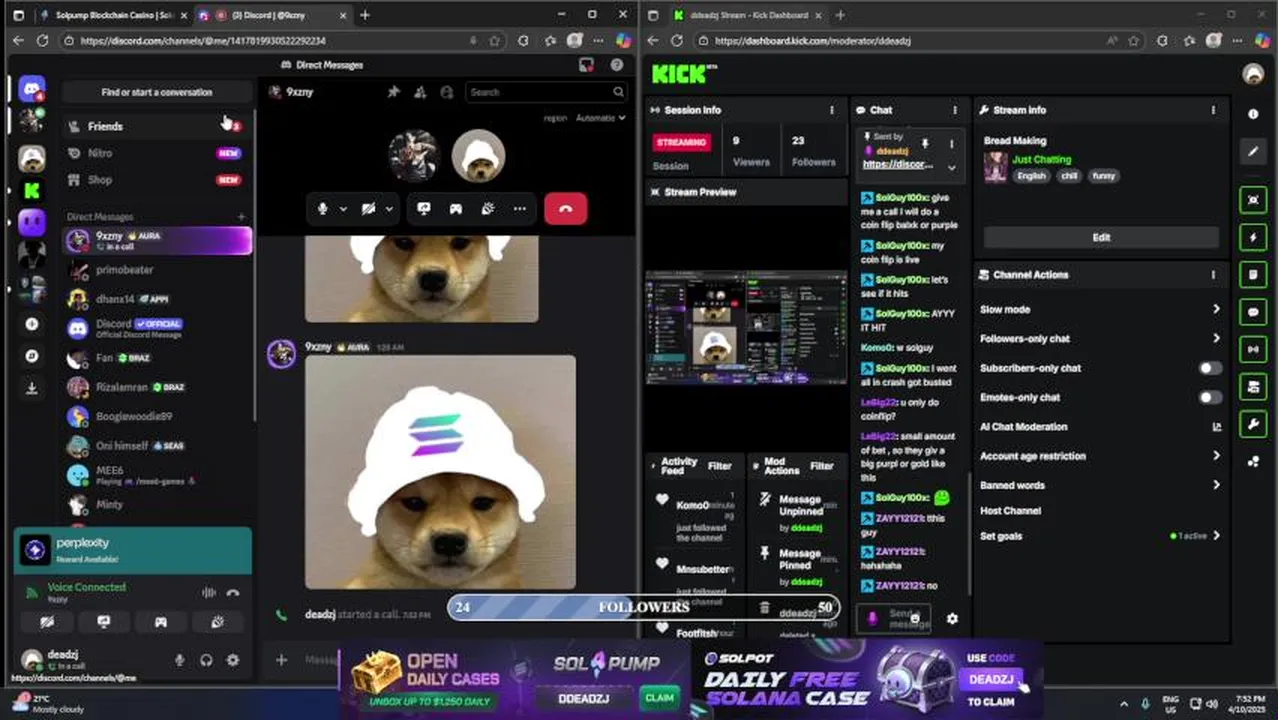The width and height of the screenshot is (1278, 720).
Task: Mute microphone in Discord call controls
Action: [x=323, y=208]
